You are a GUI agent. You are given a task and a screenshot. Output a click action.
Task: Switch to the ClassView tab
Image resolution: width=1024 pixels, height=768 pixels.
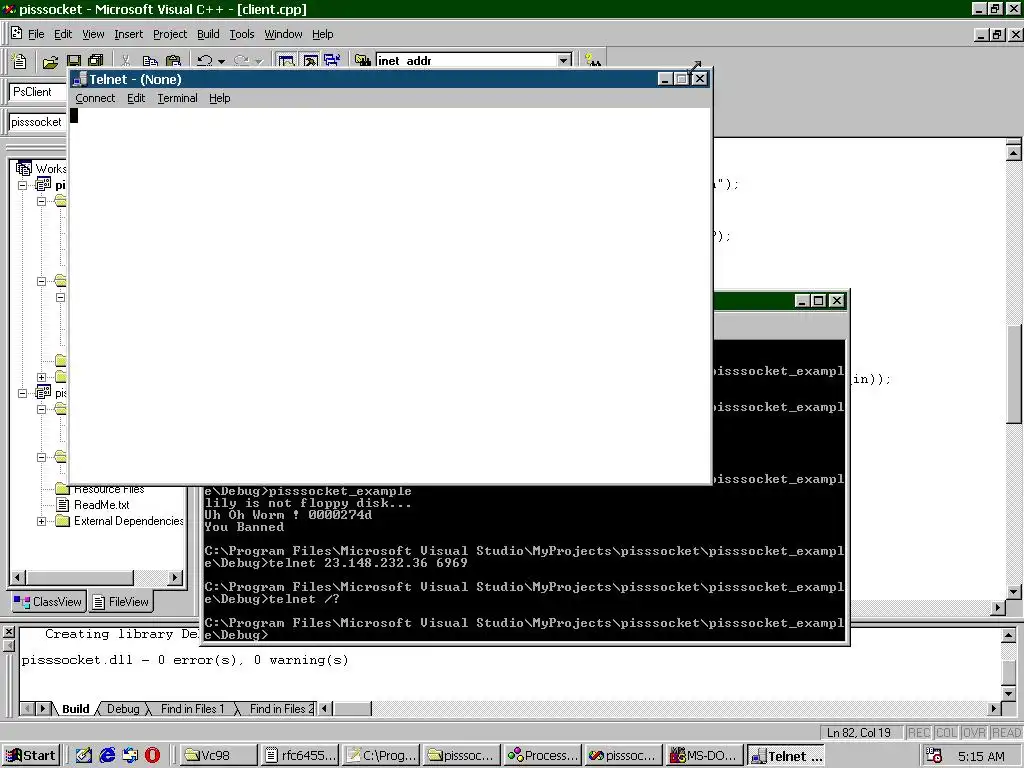tap(48, 601)
